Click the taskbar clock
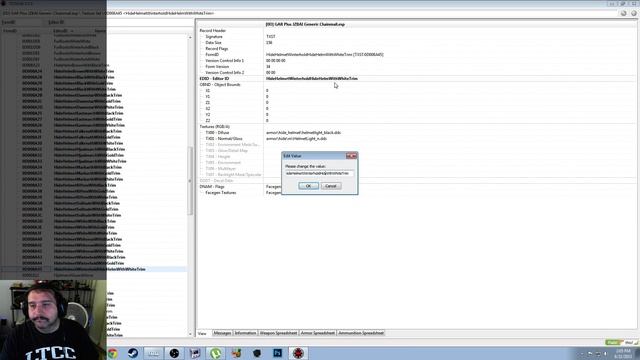The height and width of the screenshot is (360, 640). (x=623, y=353)
